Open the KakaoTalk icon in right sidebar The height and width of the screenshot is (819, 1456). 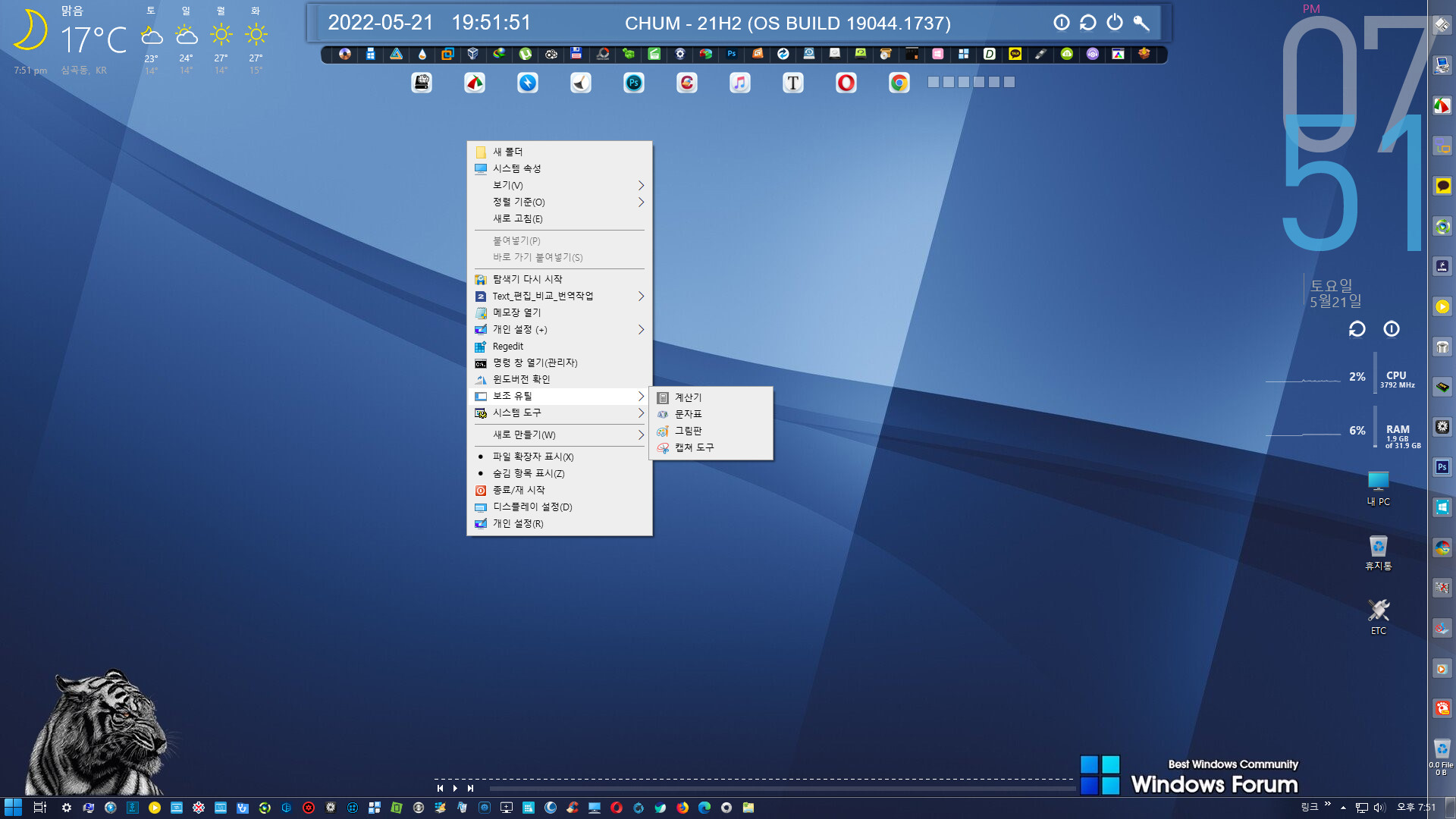tap(1442, 186)
